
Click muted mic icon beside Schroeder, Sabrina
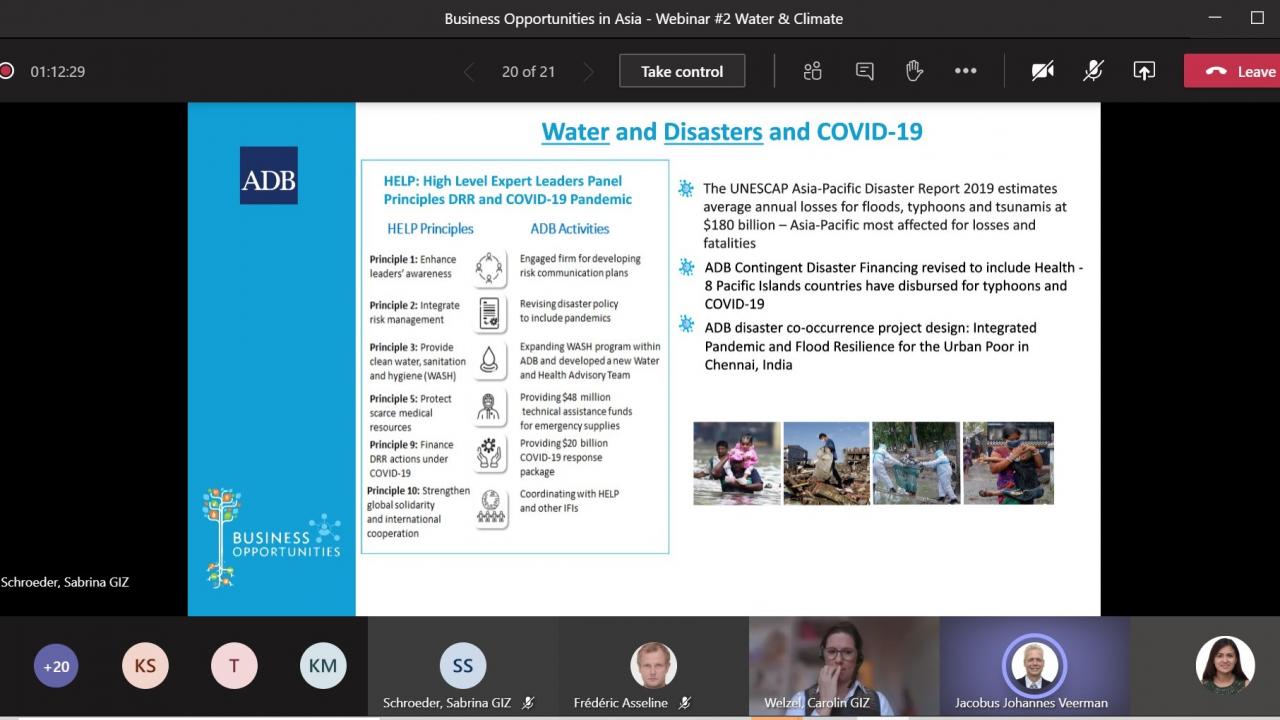(528, 703)
